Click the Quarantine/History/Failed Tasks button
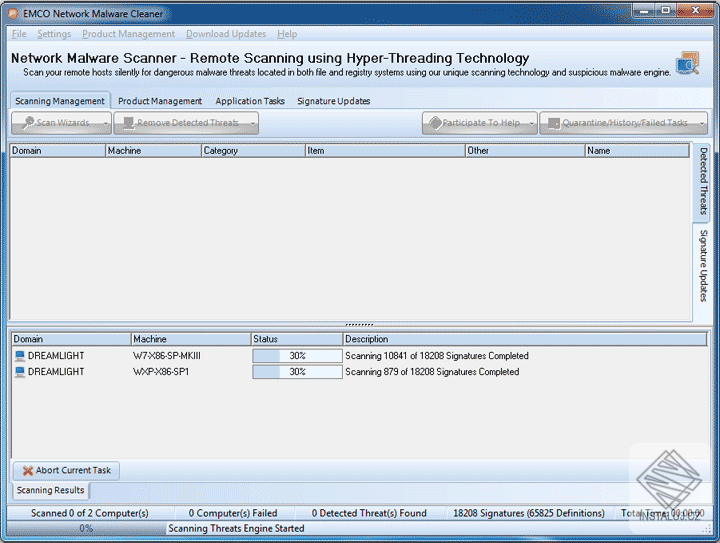 point(624,123)
